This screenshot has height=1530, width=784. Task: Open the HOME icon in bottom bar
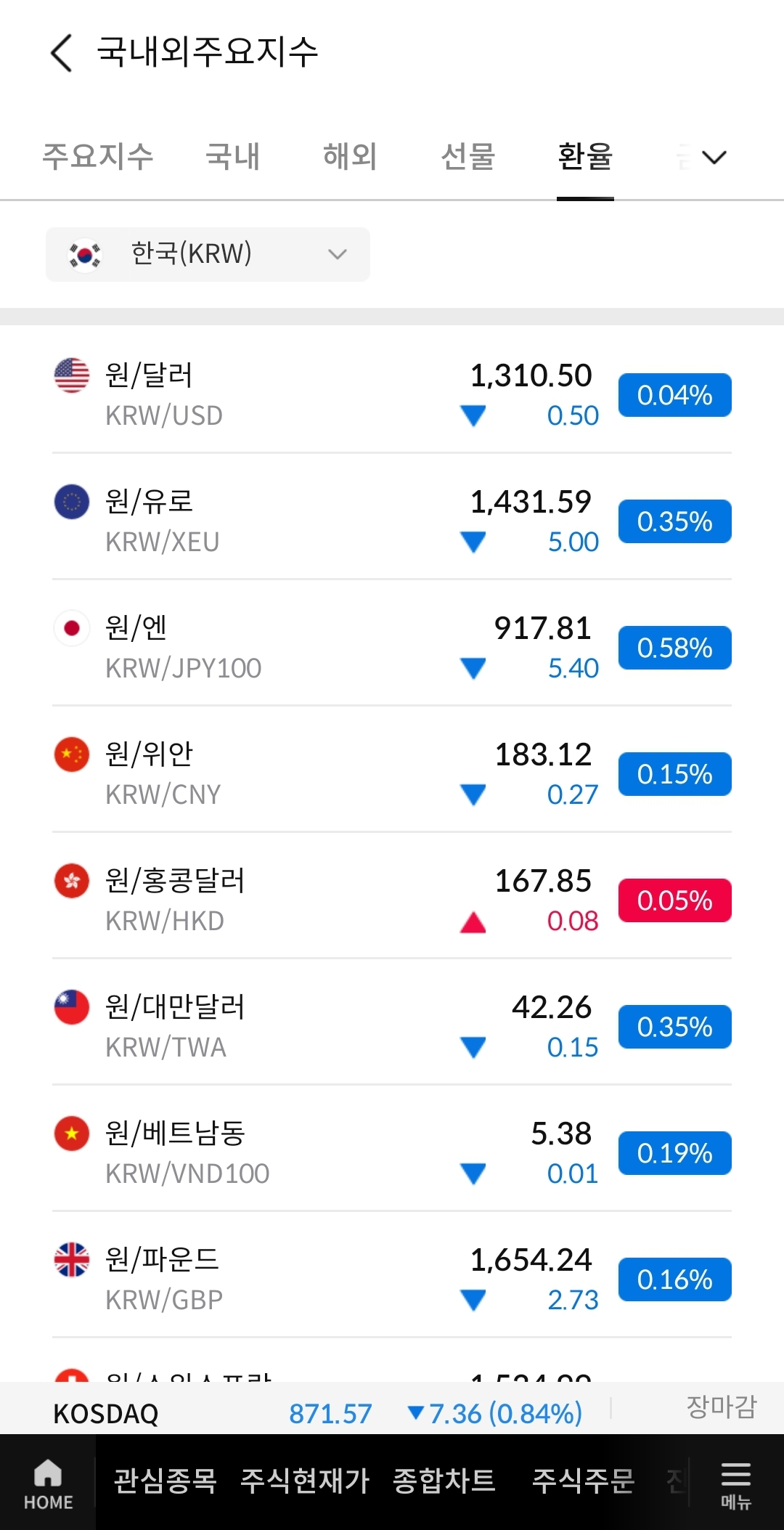pos(48,1484)
